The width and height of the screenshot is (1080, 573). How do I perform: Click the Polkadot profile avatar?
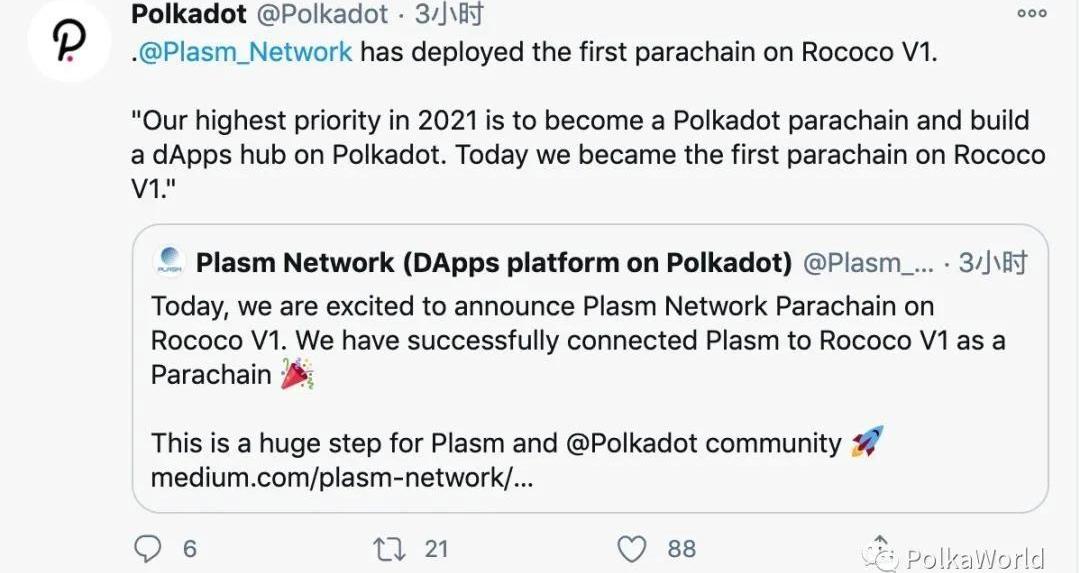tap(70, 41)
